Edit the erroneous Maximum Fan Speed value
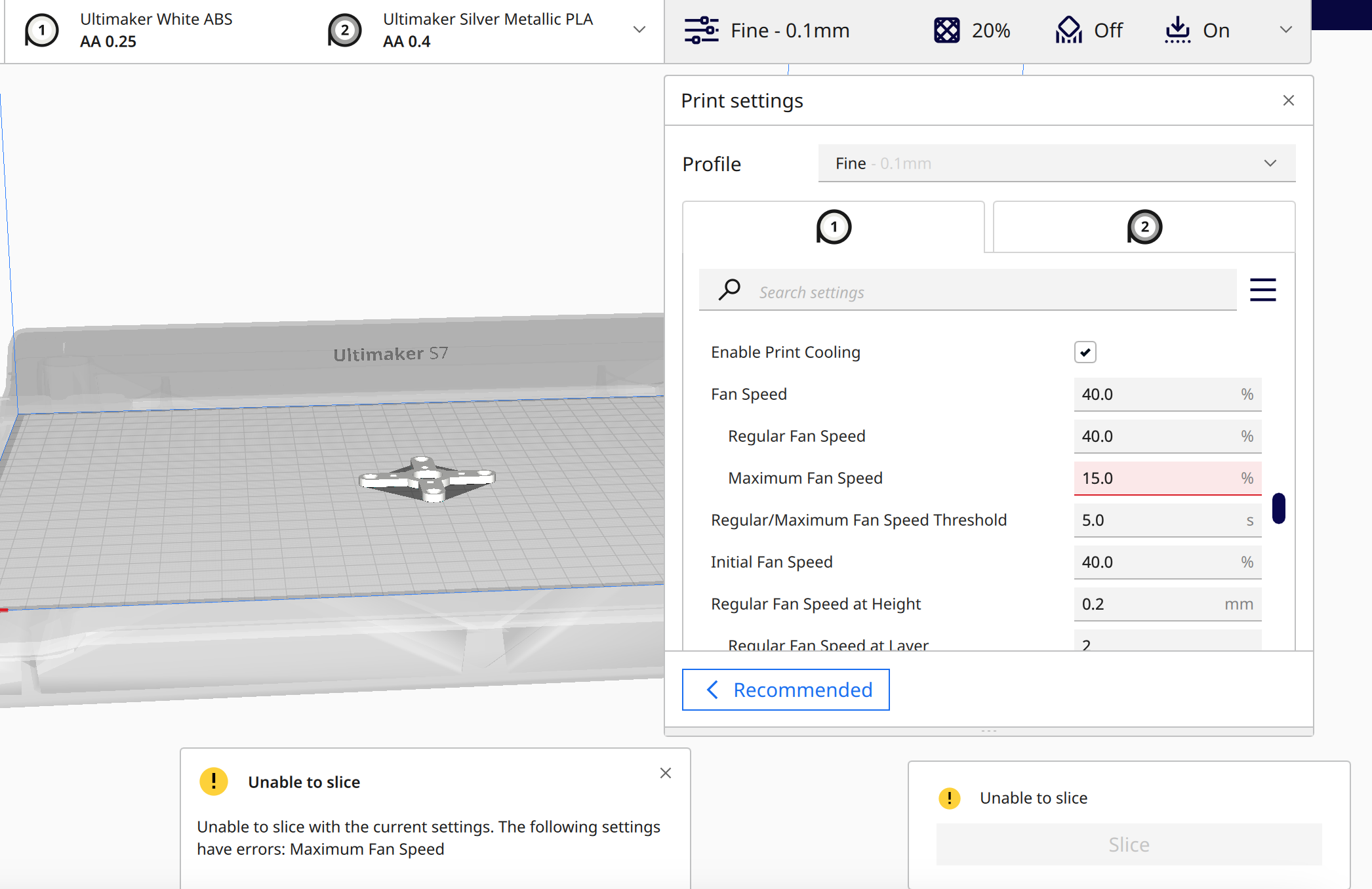This screenshot has width=1372, height=889. point(1167,479)
